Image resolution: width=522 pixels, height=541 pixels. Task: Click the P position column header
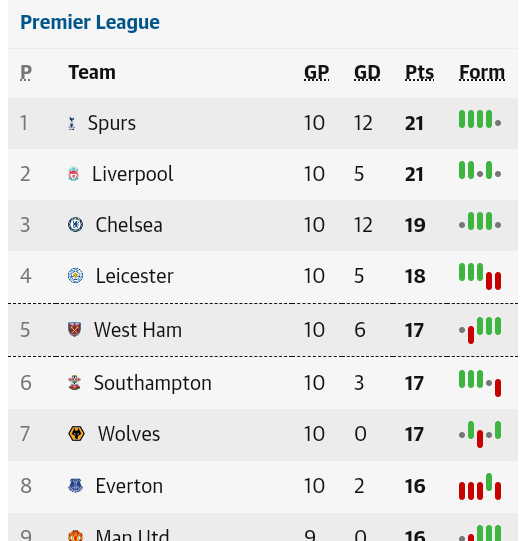26,72
